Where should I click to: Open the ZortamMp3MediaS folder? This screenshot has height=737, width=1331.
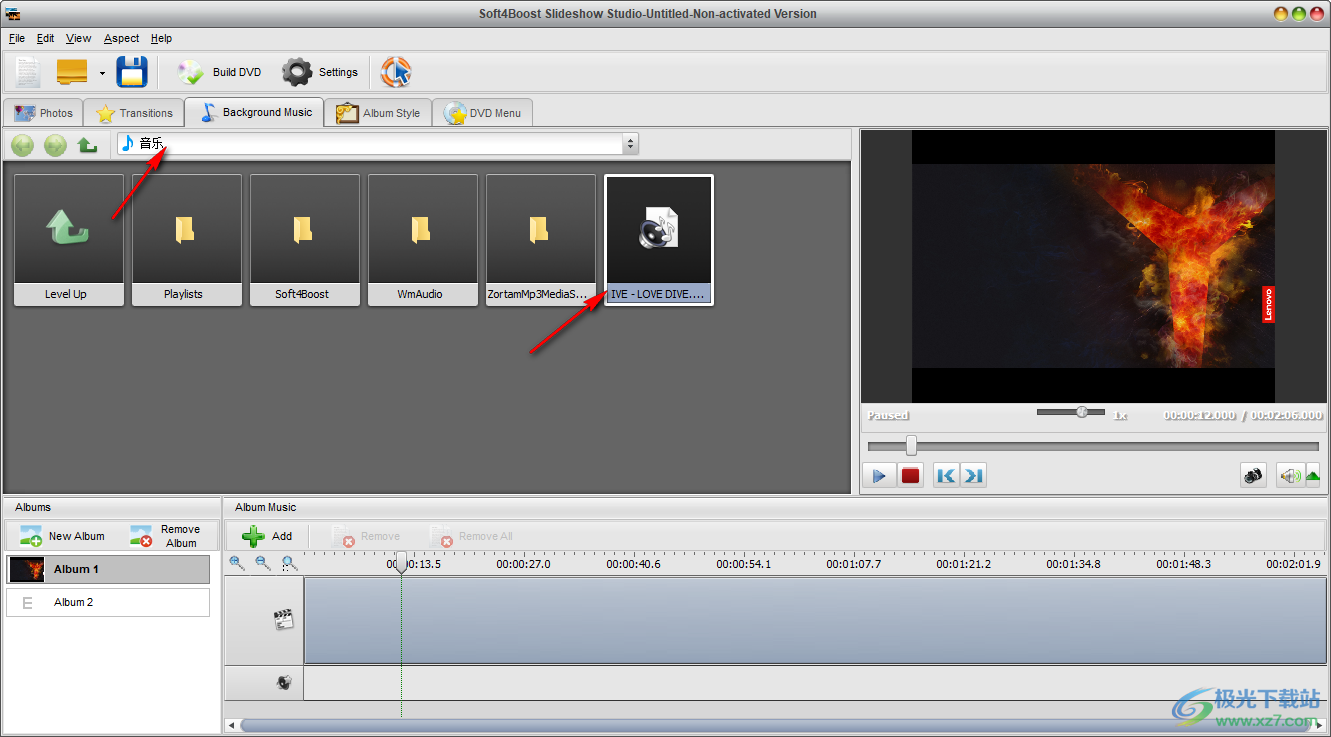(541, 240)
